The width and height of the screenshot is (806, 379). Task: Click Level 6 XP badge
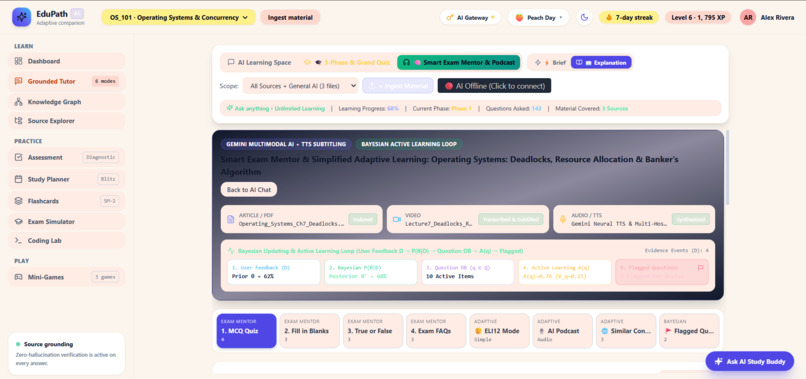coord(698,17)
